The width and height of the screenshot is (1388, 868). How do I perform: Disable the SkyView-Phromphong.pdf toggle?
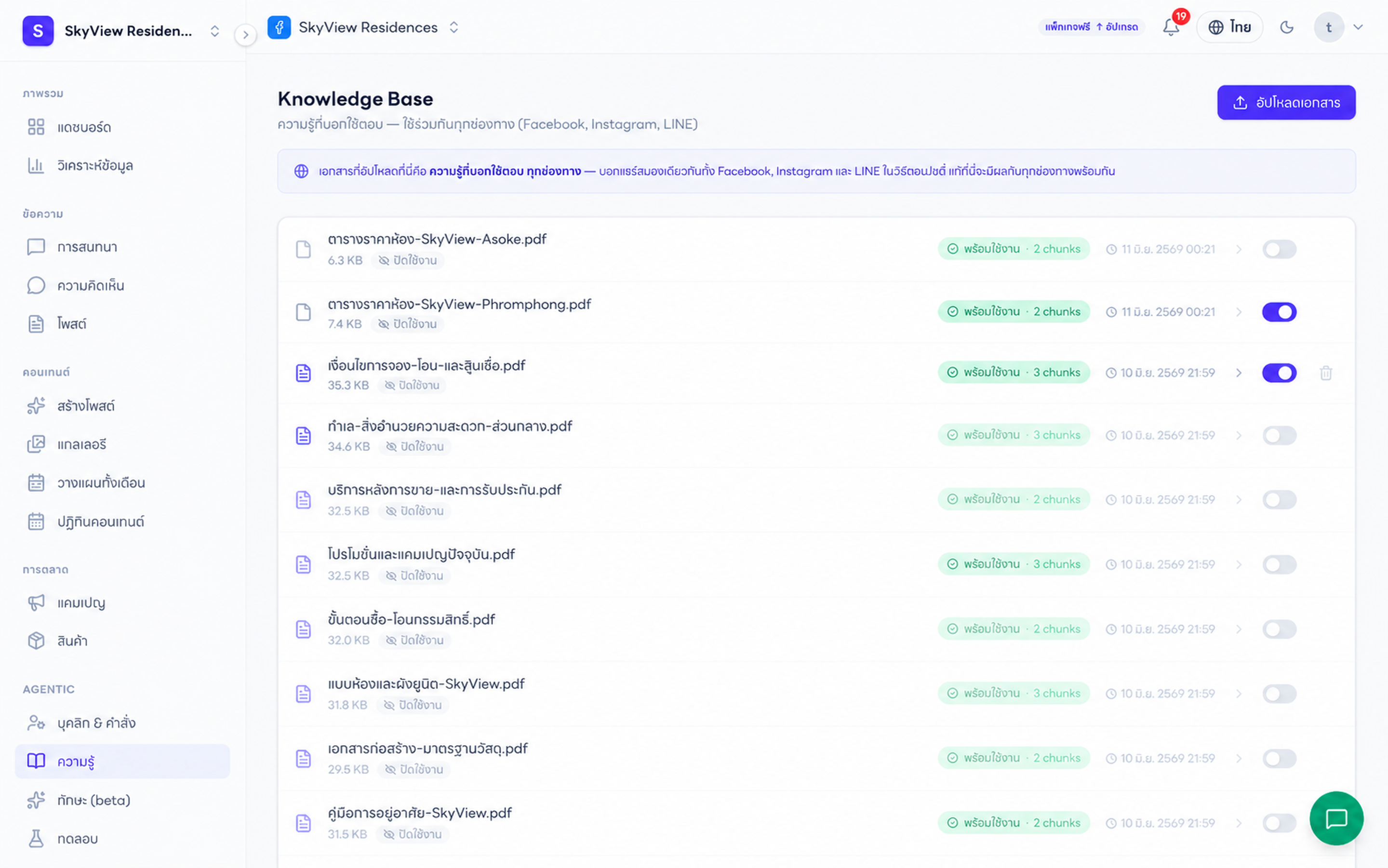(1279, 312)
